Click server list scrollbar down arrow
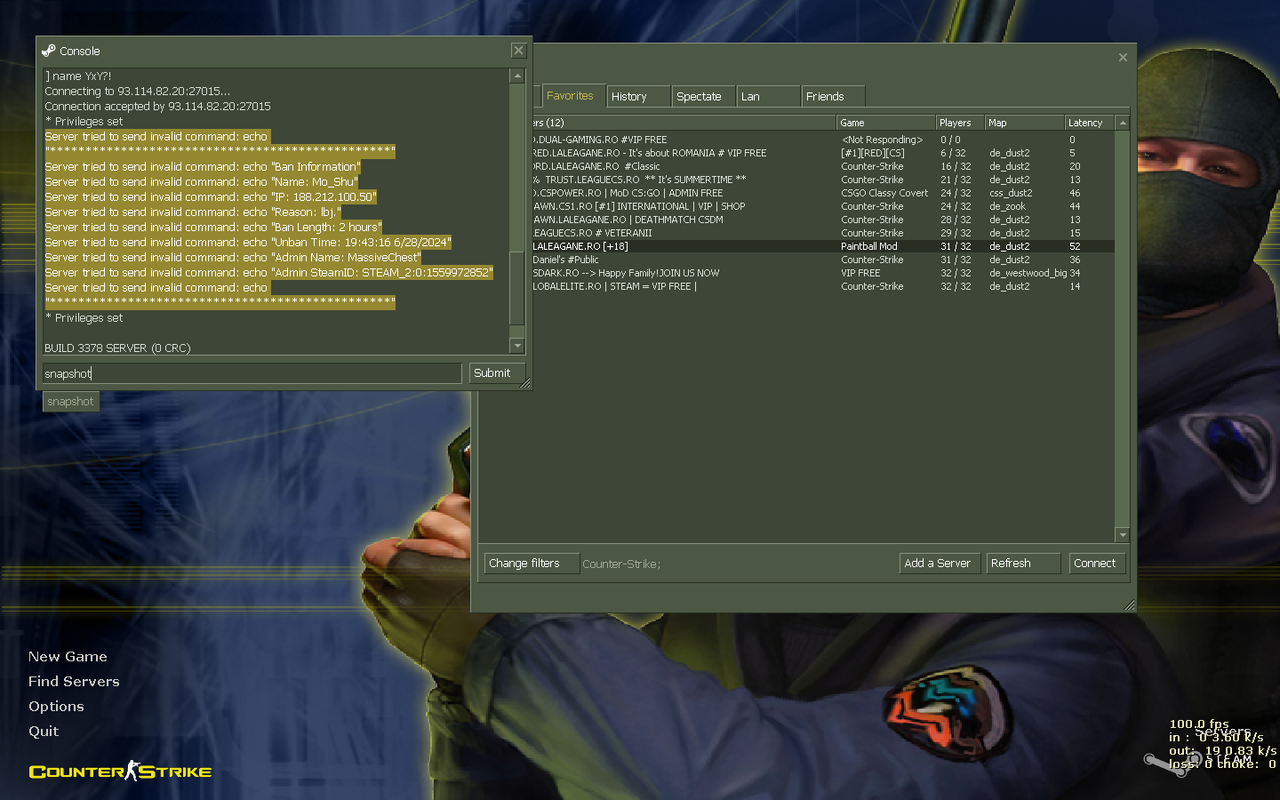The image size is (1280, 800). coord(1122,535)
